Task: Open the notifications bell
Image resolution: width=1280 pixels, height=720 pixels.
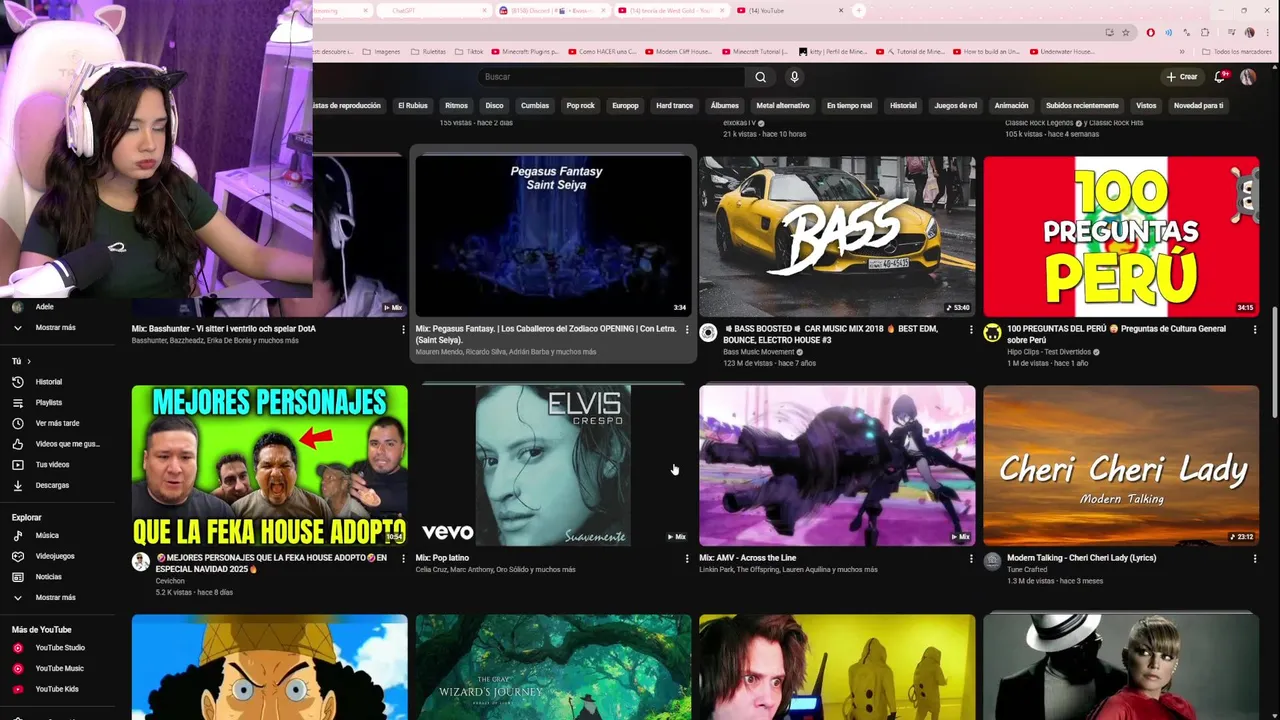Action: (x=1220, y=77)
